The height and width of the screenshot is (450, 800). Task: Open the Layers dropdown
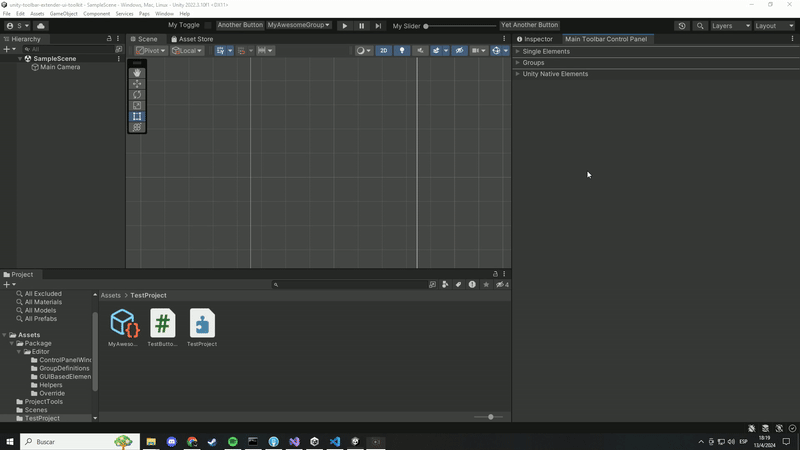point(731,26)
